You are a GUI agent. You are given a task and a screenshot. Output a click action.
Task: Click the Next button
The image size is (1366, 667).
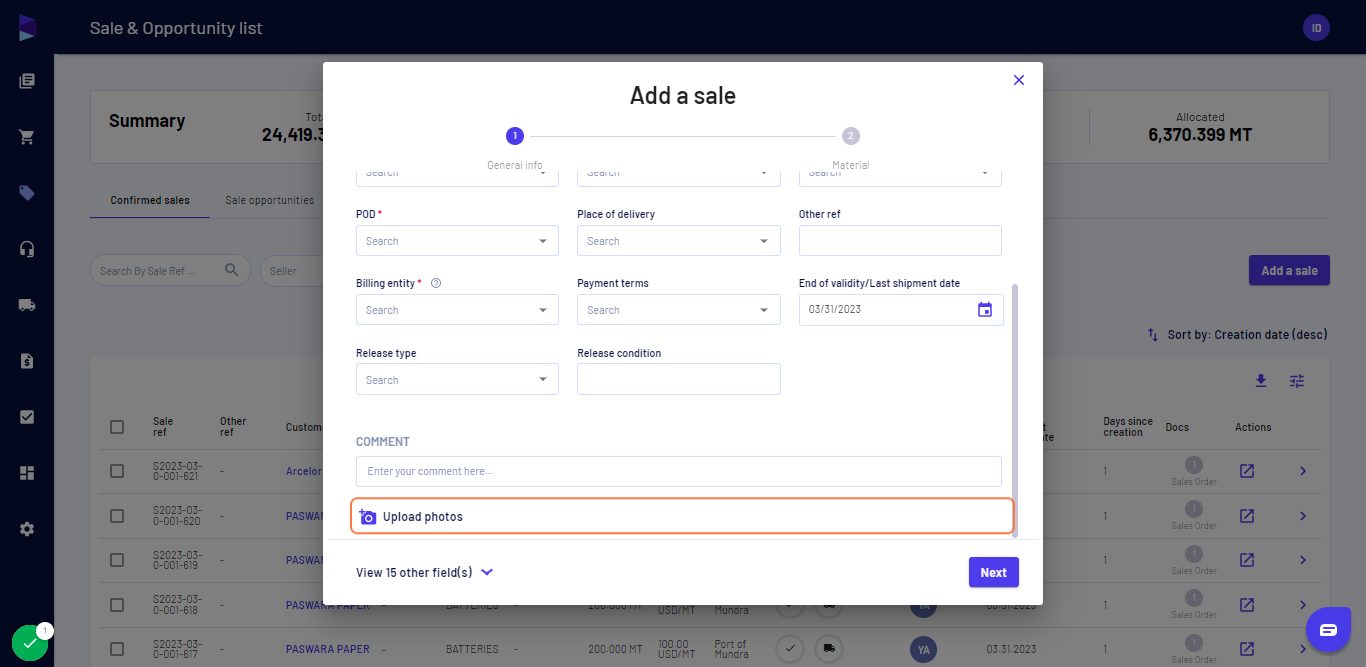click(994, 572)
